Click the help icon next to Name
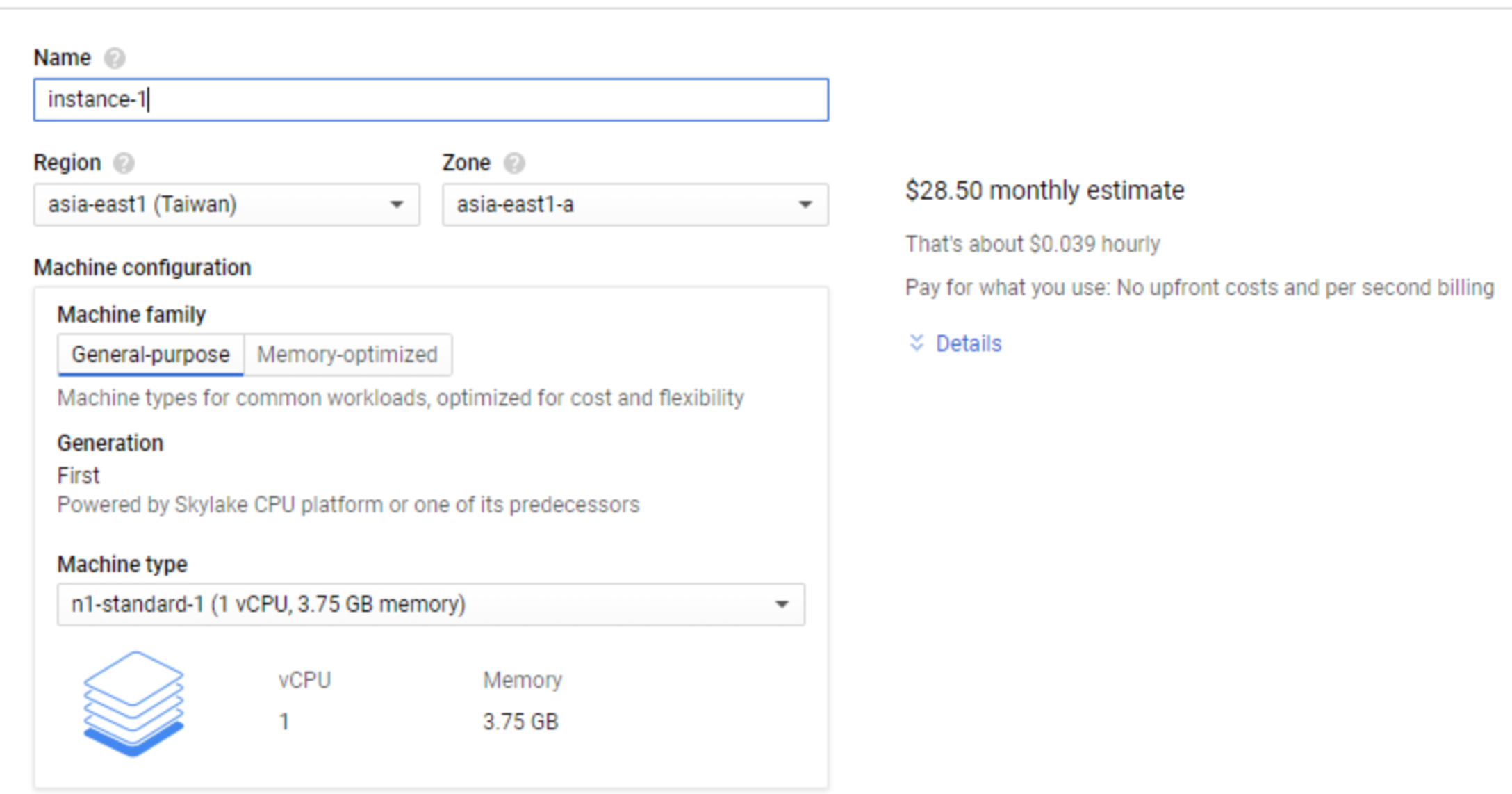Image resolution: width=1512 pixels, height=794 pixels. tap(115, 58)
